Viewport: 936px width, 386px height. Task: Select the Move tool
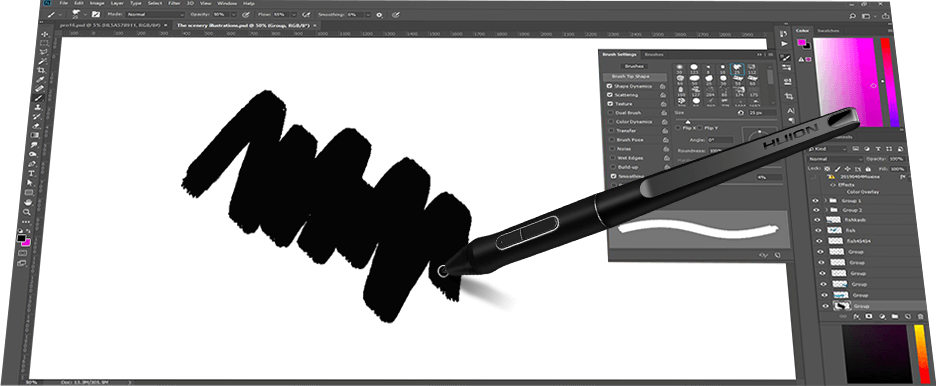(45, 34)
